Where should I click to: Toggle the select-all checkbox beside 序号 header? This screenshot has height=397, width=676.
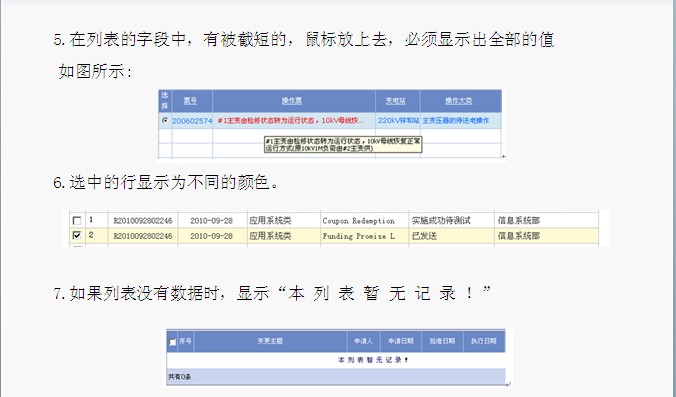(172, 342)
